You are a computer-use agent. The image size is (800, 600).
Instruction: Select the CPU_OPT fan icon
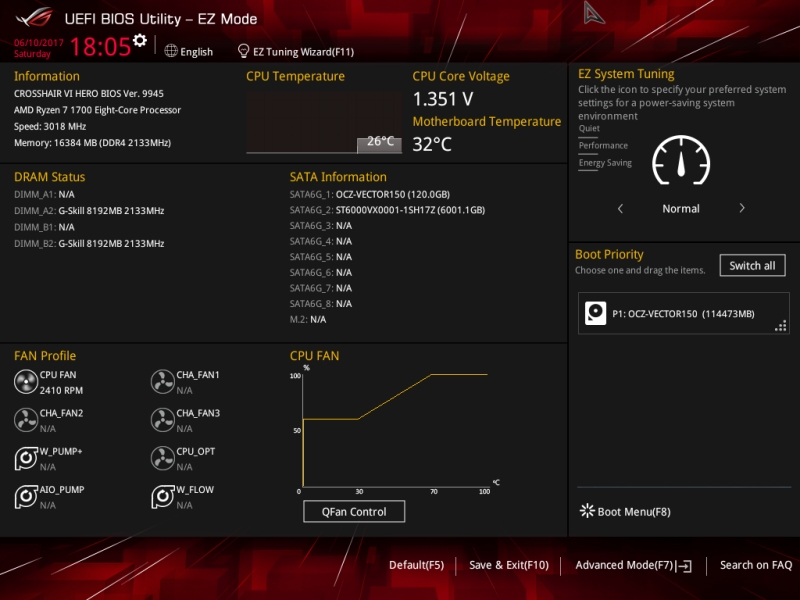[163, 458]
